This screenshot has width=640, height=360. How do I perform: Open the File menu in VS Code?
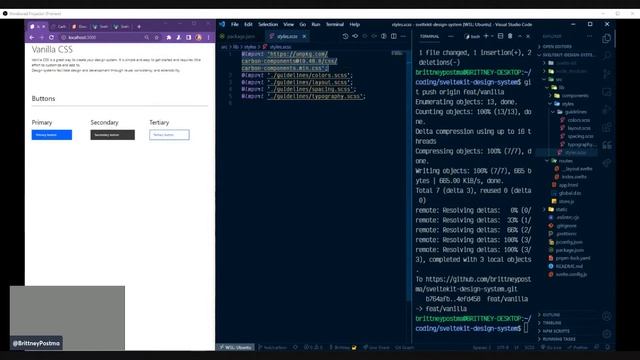235,24
